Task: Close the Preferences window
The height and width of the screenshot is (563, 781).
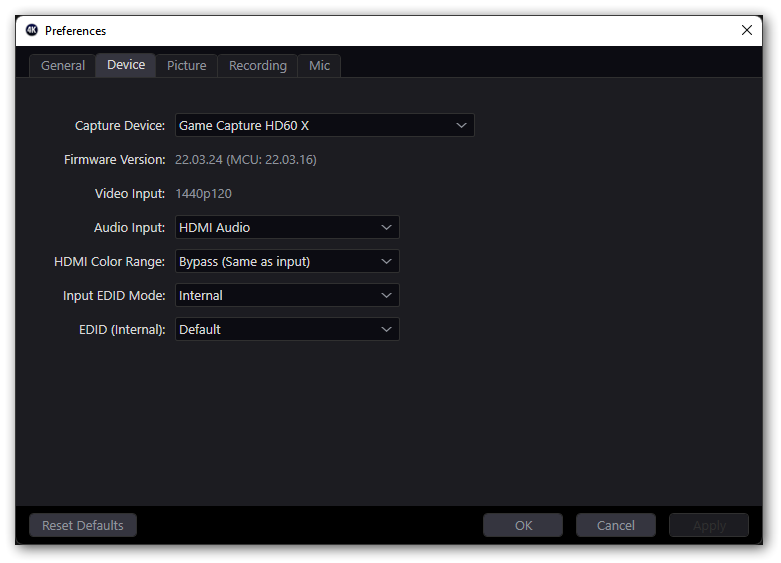Action: click(x=746, y=30)
